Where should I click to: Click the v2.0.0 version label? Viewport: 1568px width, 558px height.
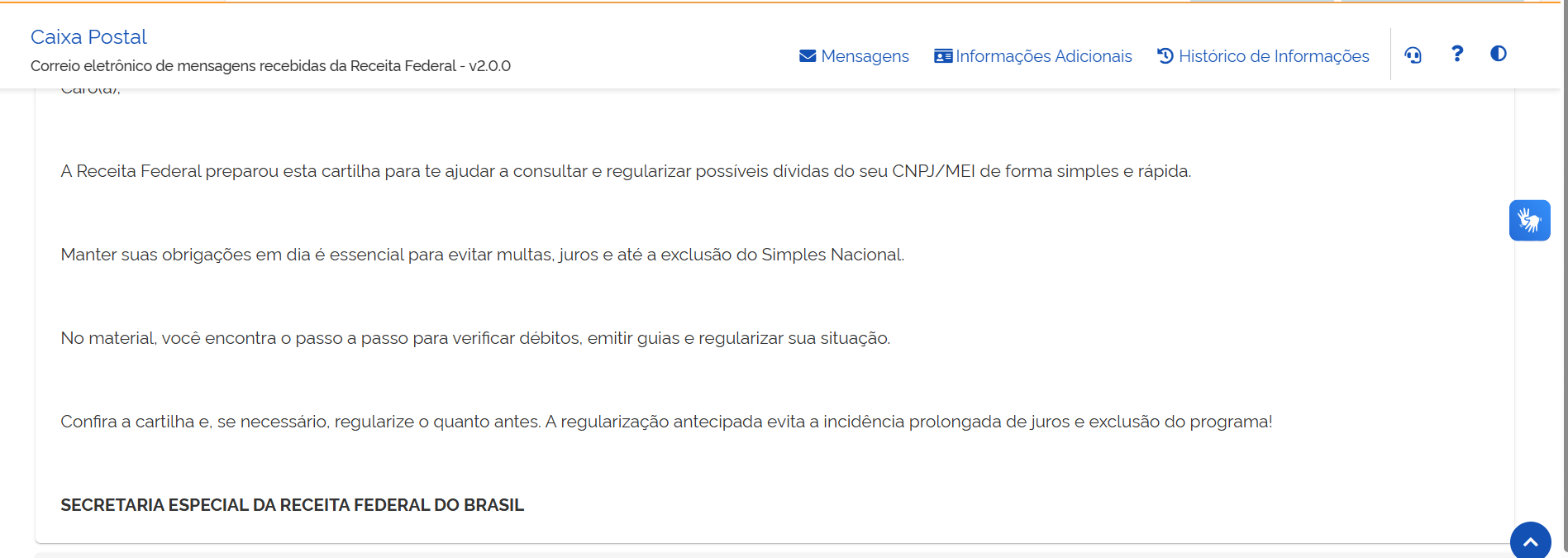[x=489, y=66]
